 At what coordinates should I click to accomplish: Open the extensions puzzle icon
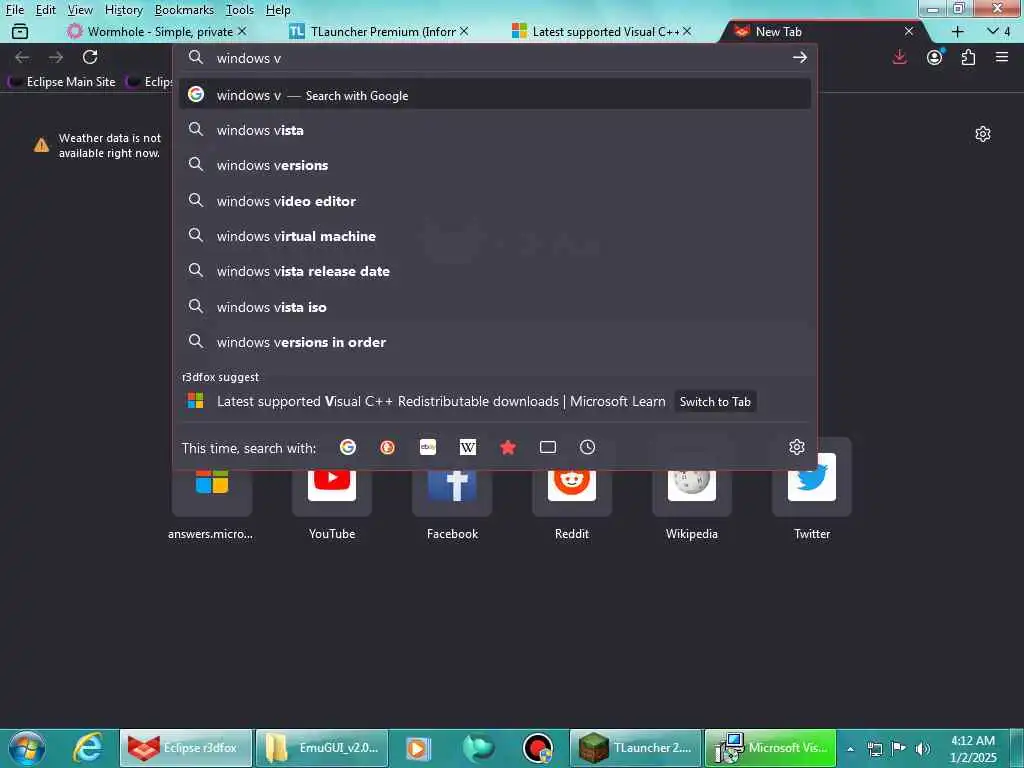pos(968,57)
